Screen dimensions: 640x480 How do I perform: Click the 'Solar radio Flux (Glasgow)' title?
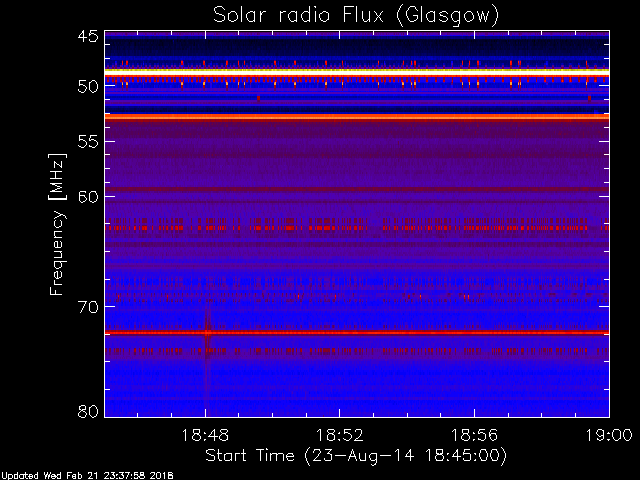point(356,16)
